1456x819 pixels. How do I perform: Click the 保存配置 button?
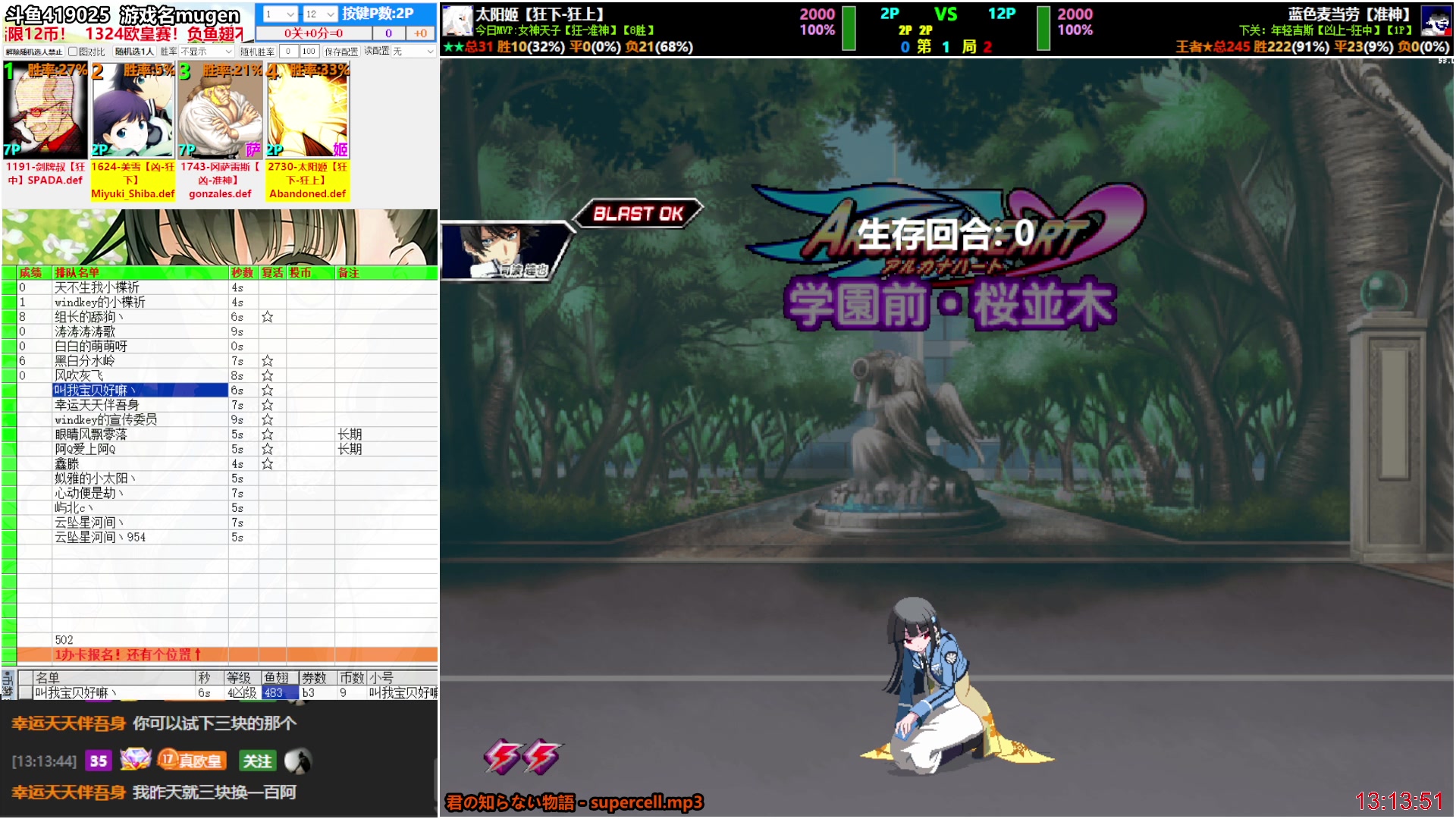341,52
